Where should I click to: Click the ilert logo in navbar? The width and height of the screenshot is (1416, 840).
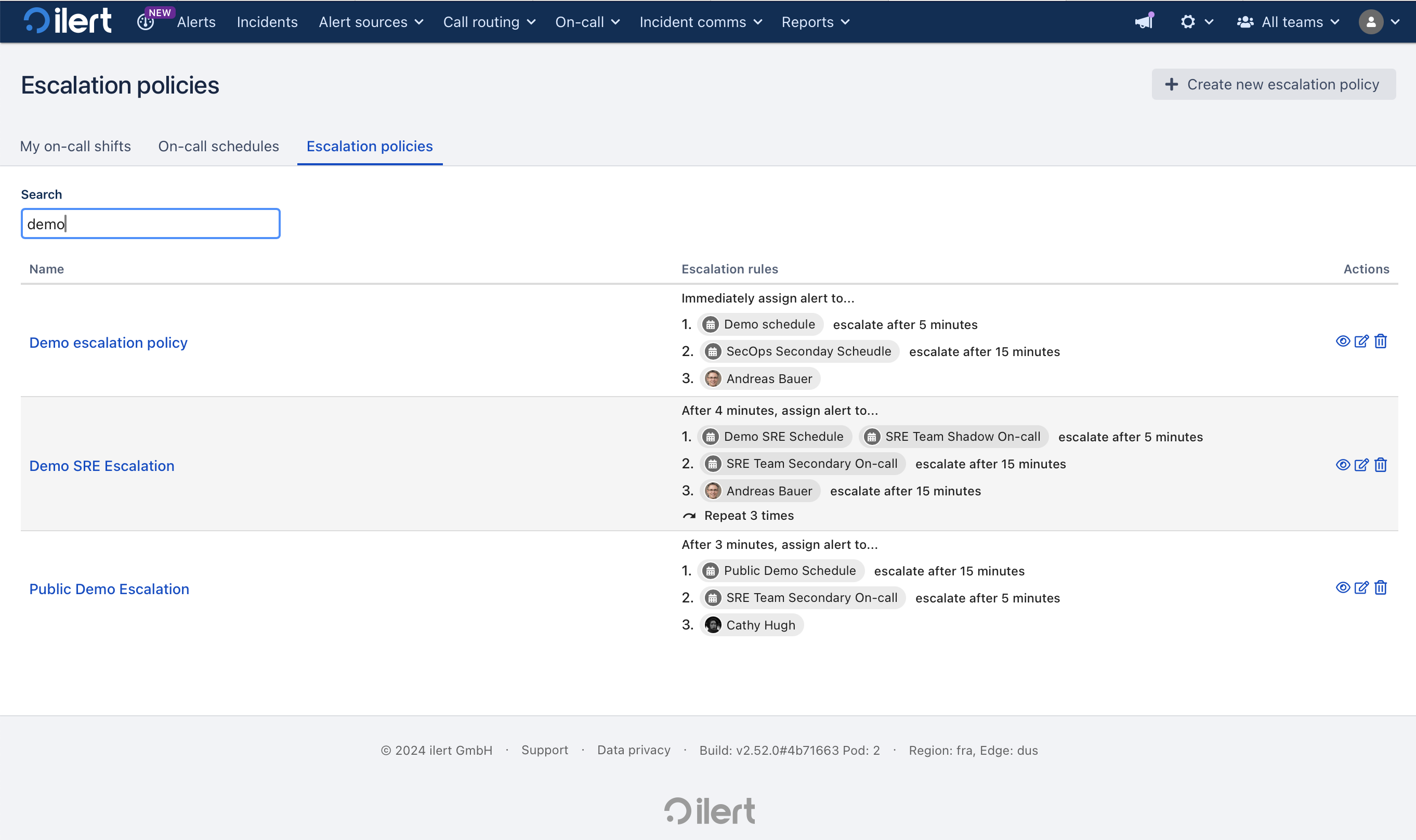coord(68,21)
